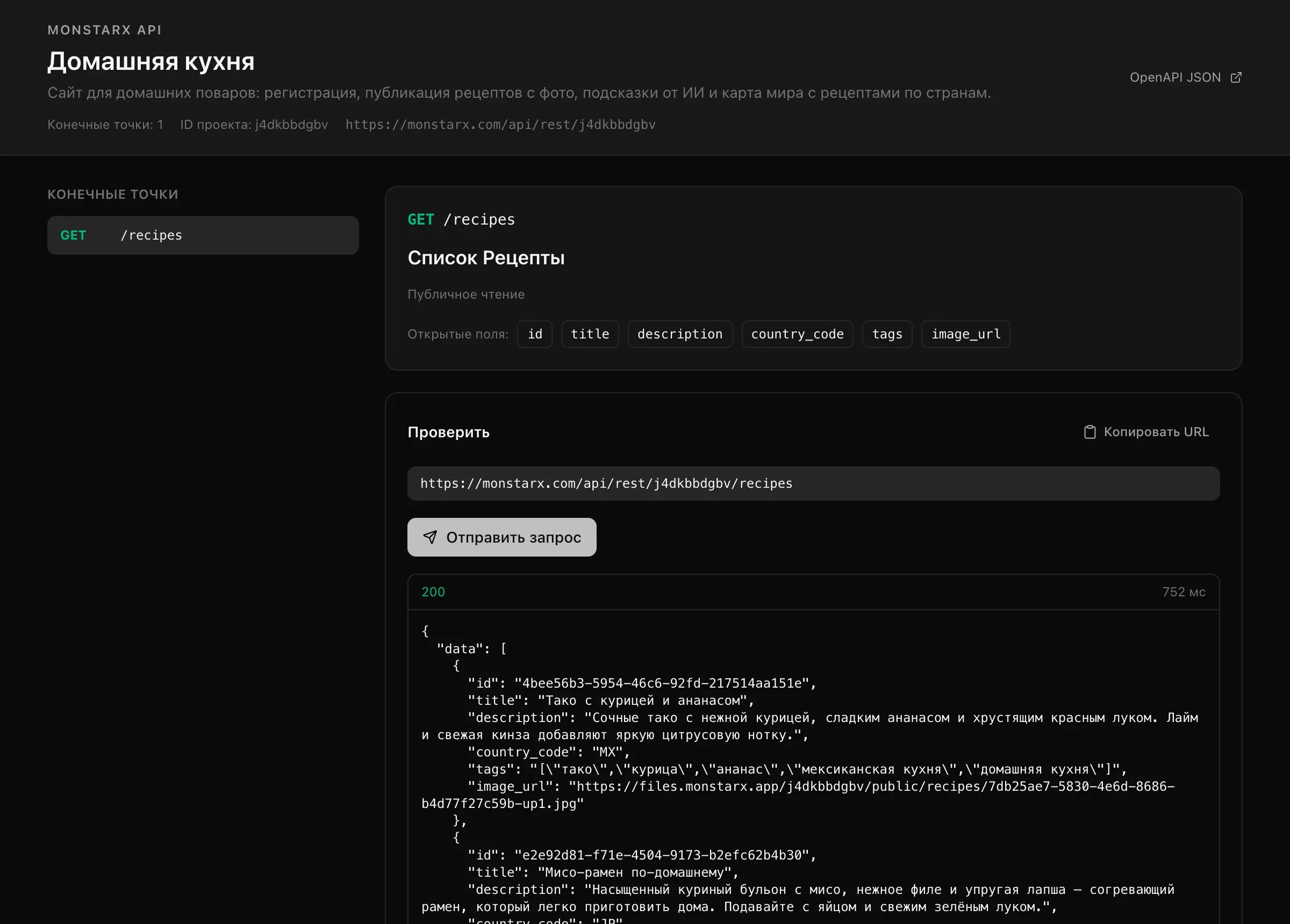Select the GET /recipes endpoint in sidebar
This screenshot has height=924, width=1290.
click(x=203, y=235)
